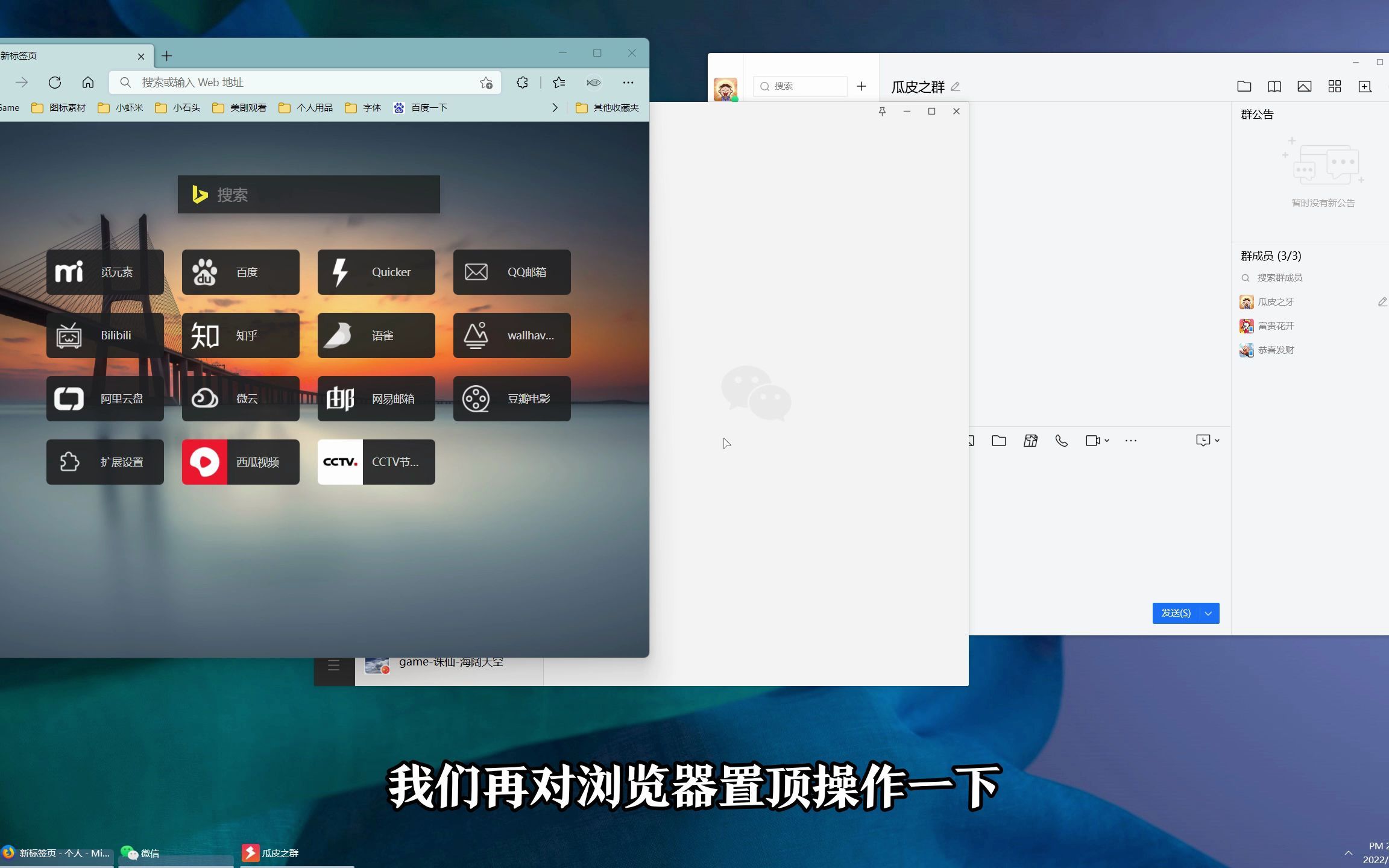Click the address bar in browser
Screen dimensions: 1389x868
point(305,83)
